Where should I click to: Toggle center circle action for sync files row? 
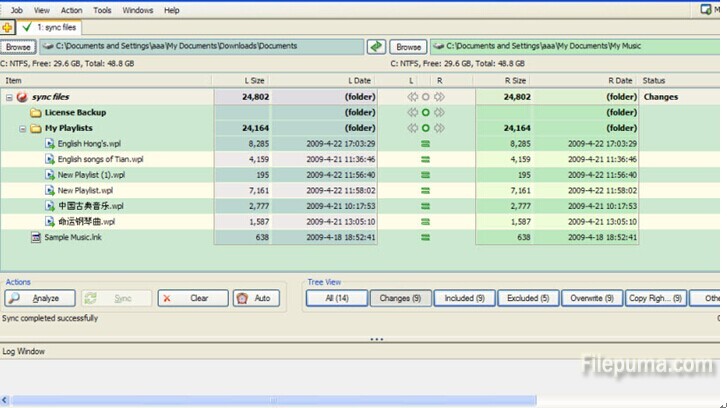(x=425, y=98)
